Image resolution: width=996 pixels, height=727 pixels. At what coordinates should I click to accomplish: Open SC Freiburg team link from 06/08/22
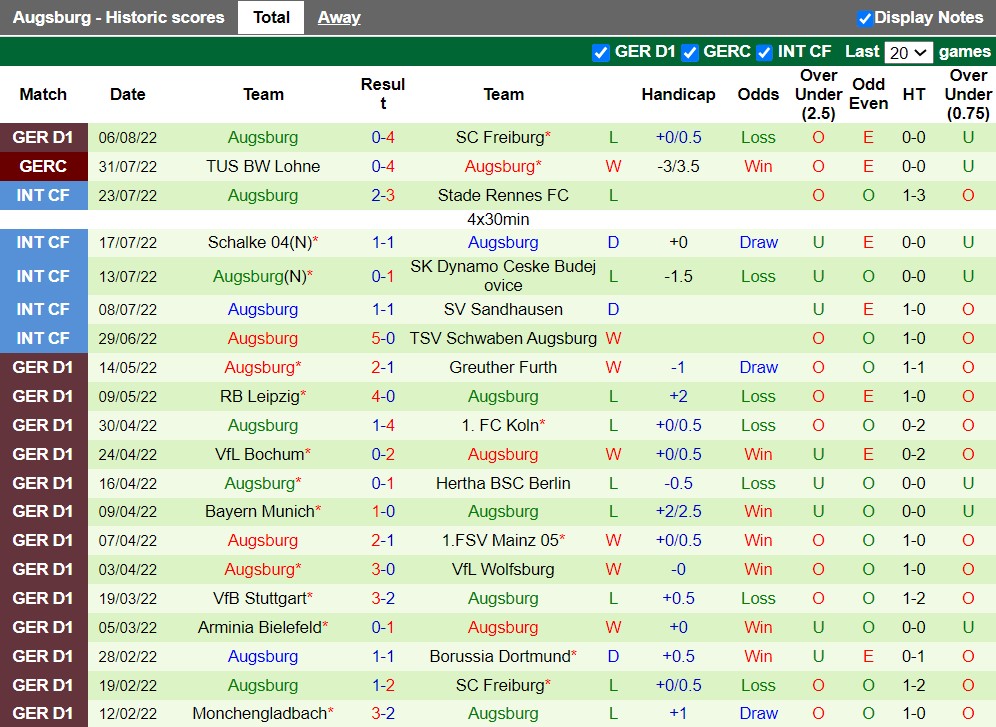[500, 137]
